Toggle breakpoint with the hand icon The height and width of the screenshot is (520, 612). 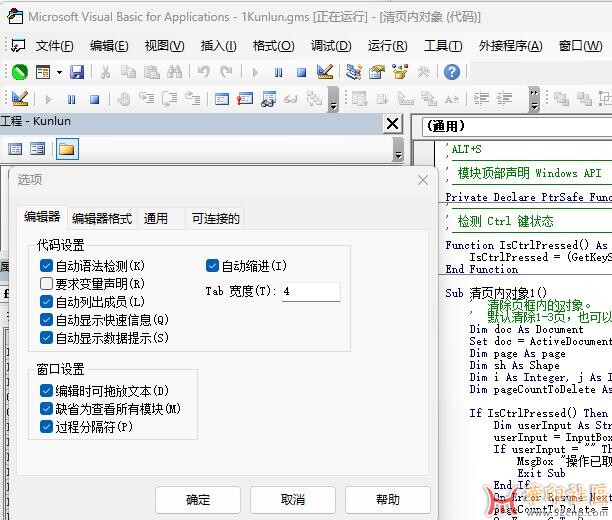click(x=123, y=99)
